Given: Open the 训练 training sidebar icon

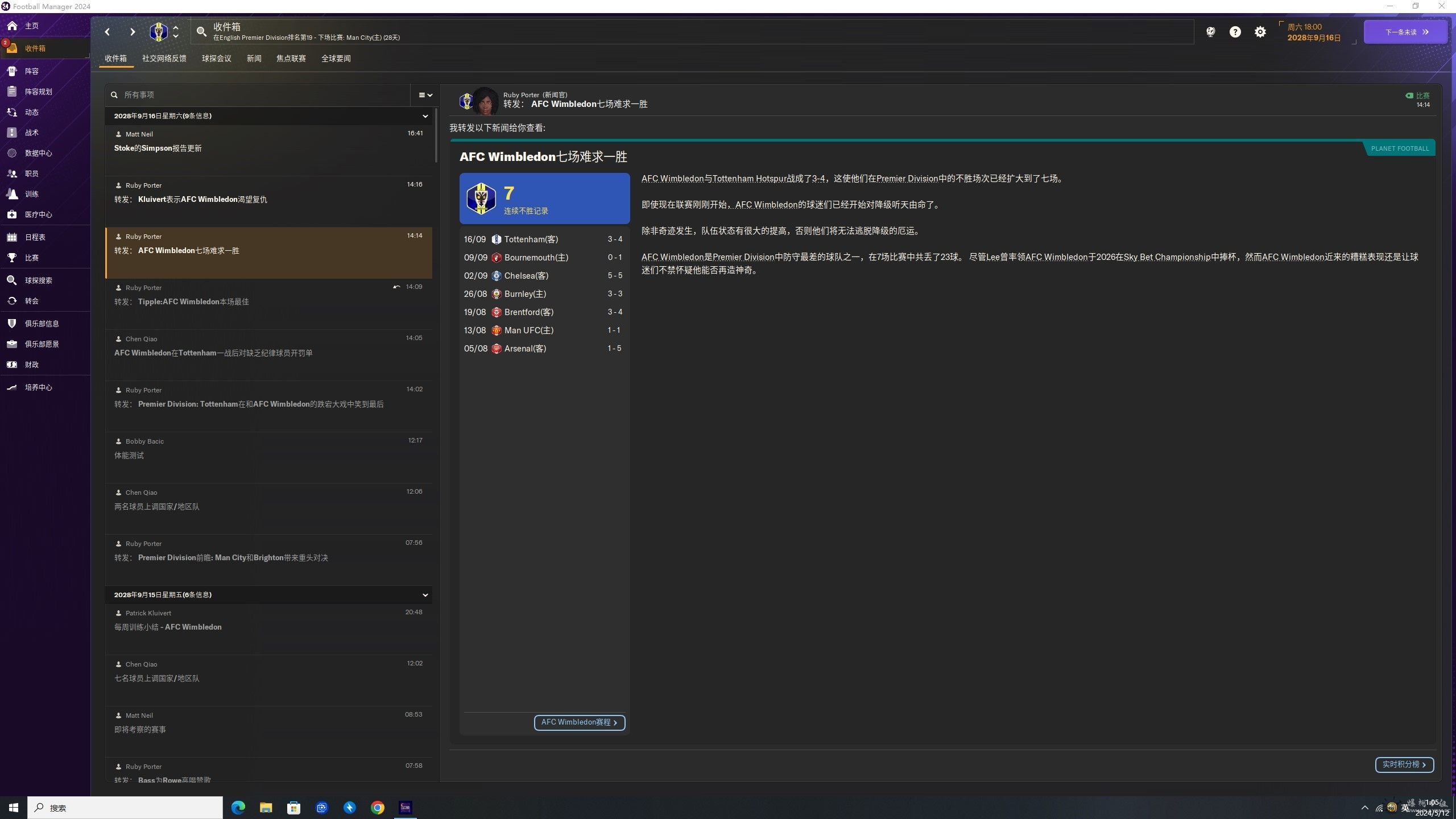Looking at the screenshot, I should tap(12, 194).
